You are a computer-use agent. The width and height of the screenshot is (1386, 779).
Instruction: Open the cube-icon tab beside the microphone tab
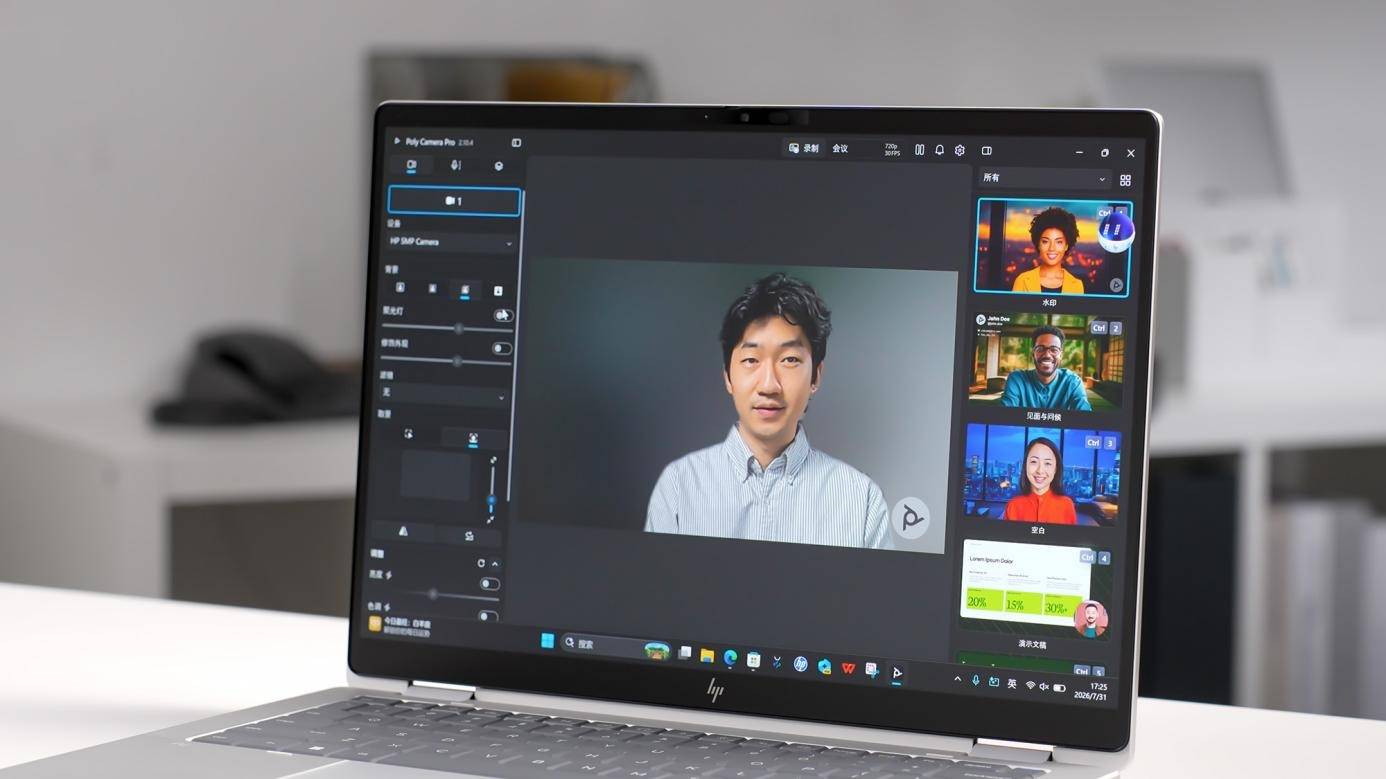[499, 166]
